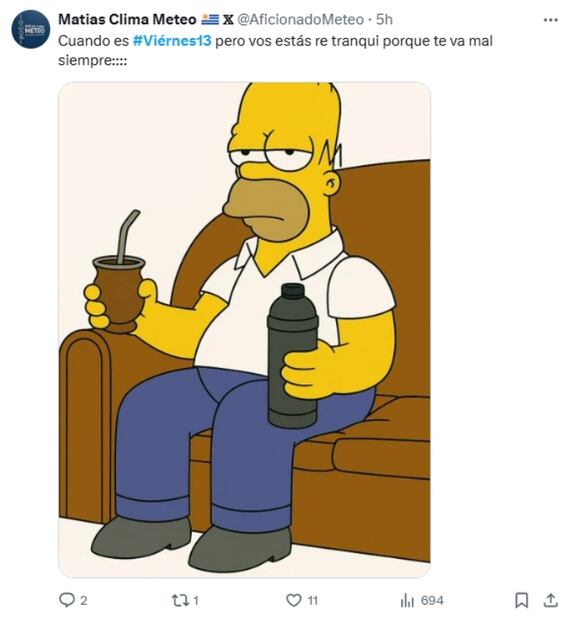The image size is (575, 620).
Task: Click the share upload icon
Action: [550, 600]
